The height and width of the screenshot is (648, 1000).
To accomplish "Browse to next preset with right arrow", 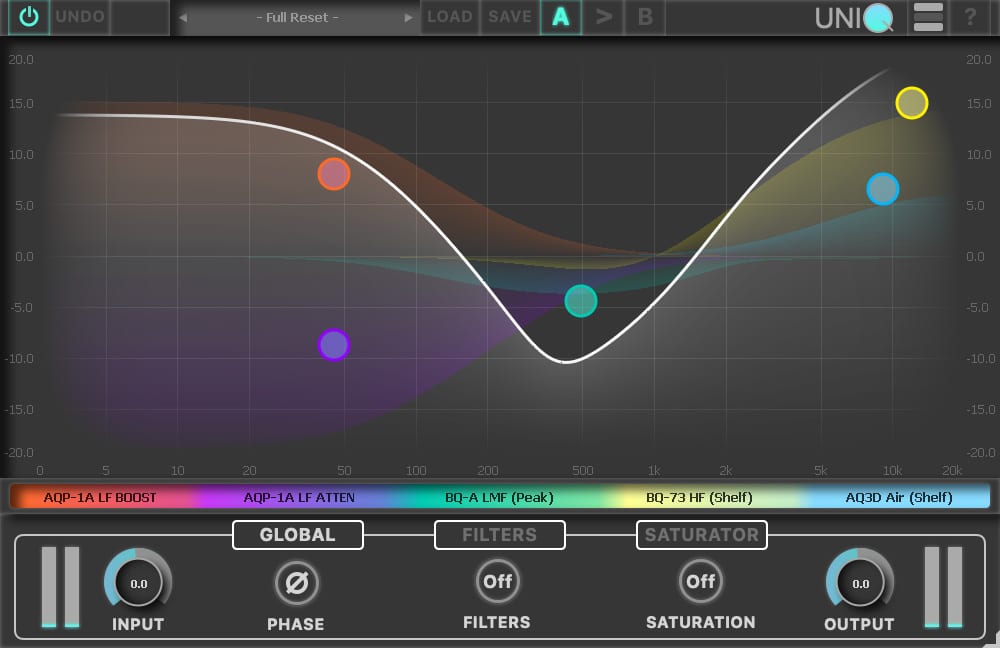I will click(x=408, y=16).
